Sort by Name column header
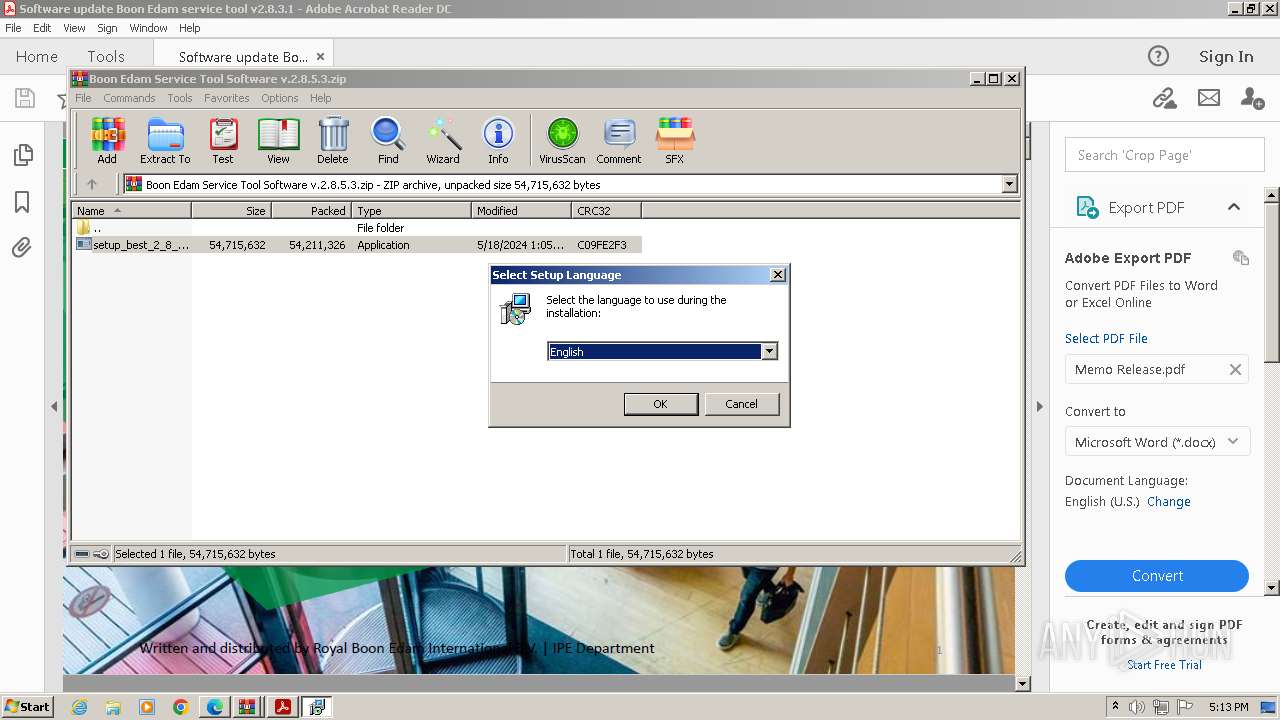This screenshot has height=720, width=1280. [x=132, y=211]
